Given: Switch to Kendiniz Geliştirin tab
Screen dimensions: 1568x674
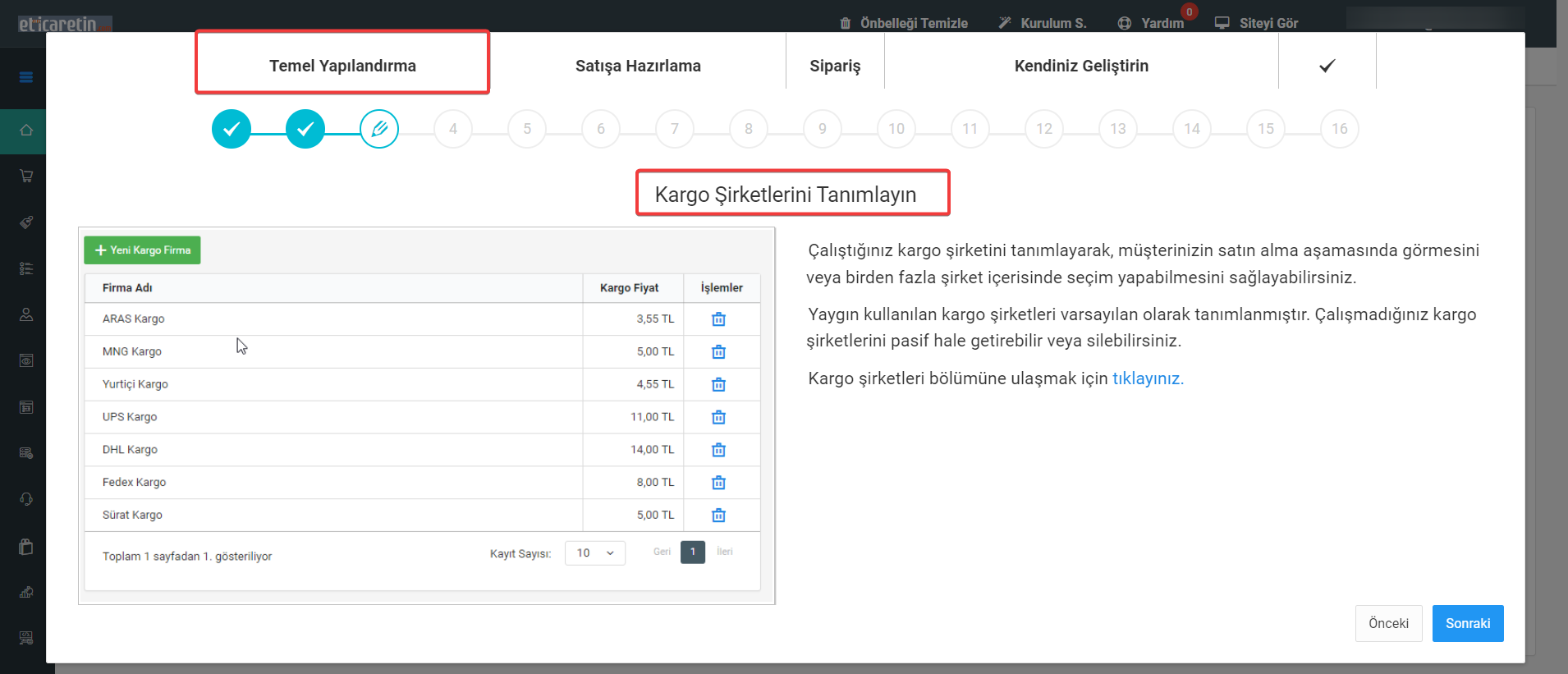Looking at the screenshot, I should point(1081,66).
